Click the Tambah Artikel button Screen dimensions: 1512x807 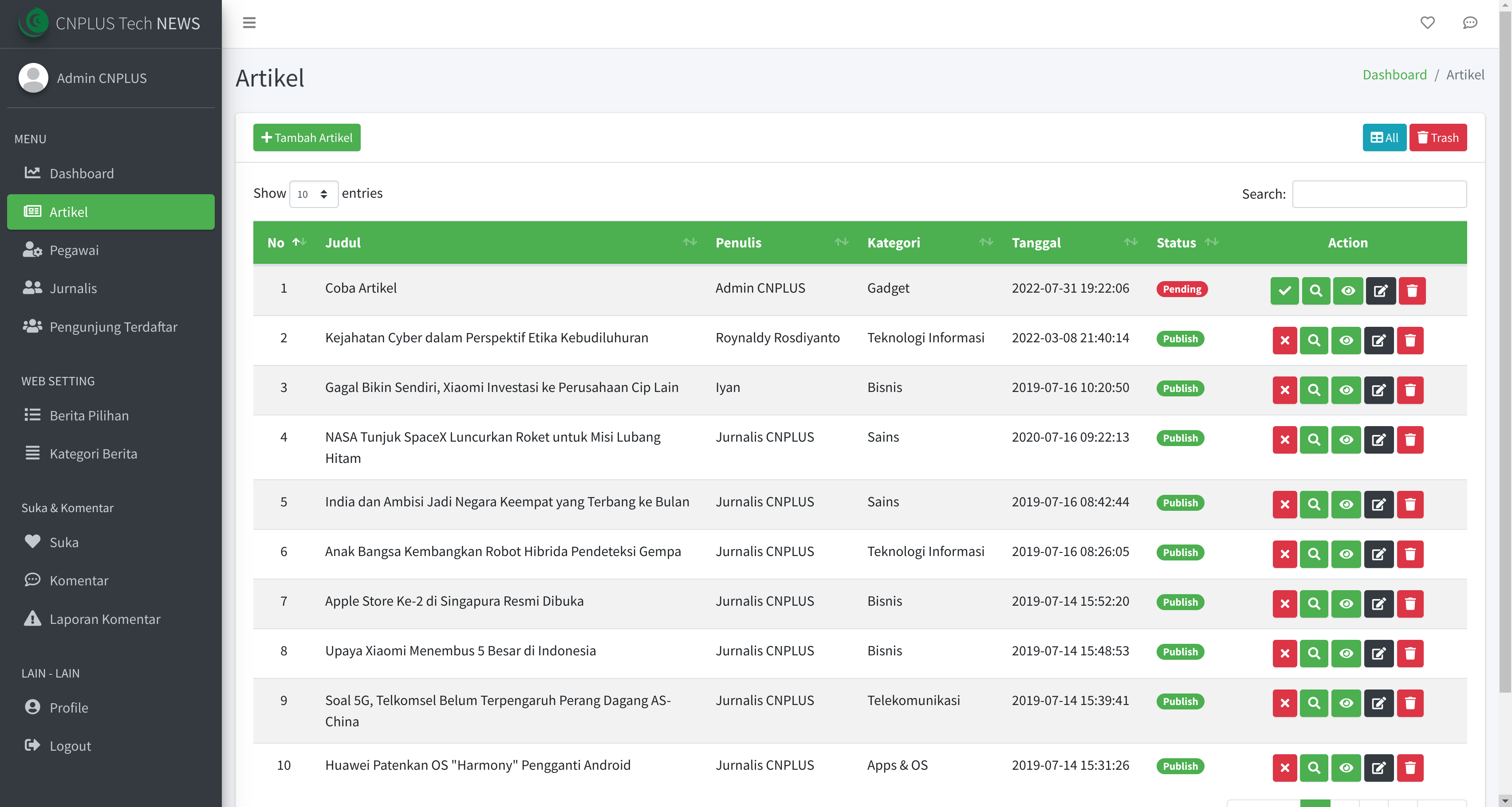pyautogui.click(x=307, y=137)
